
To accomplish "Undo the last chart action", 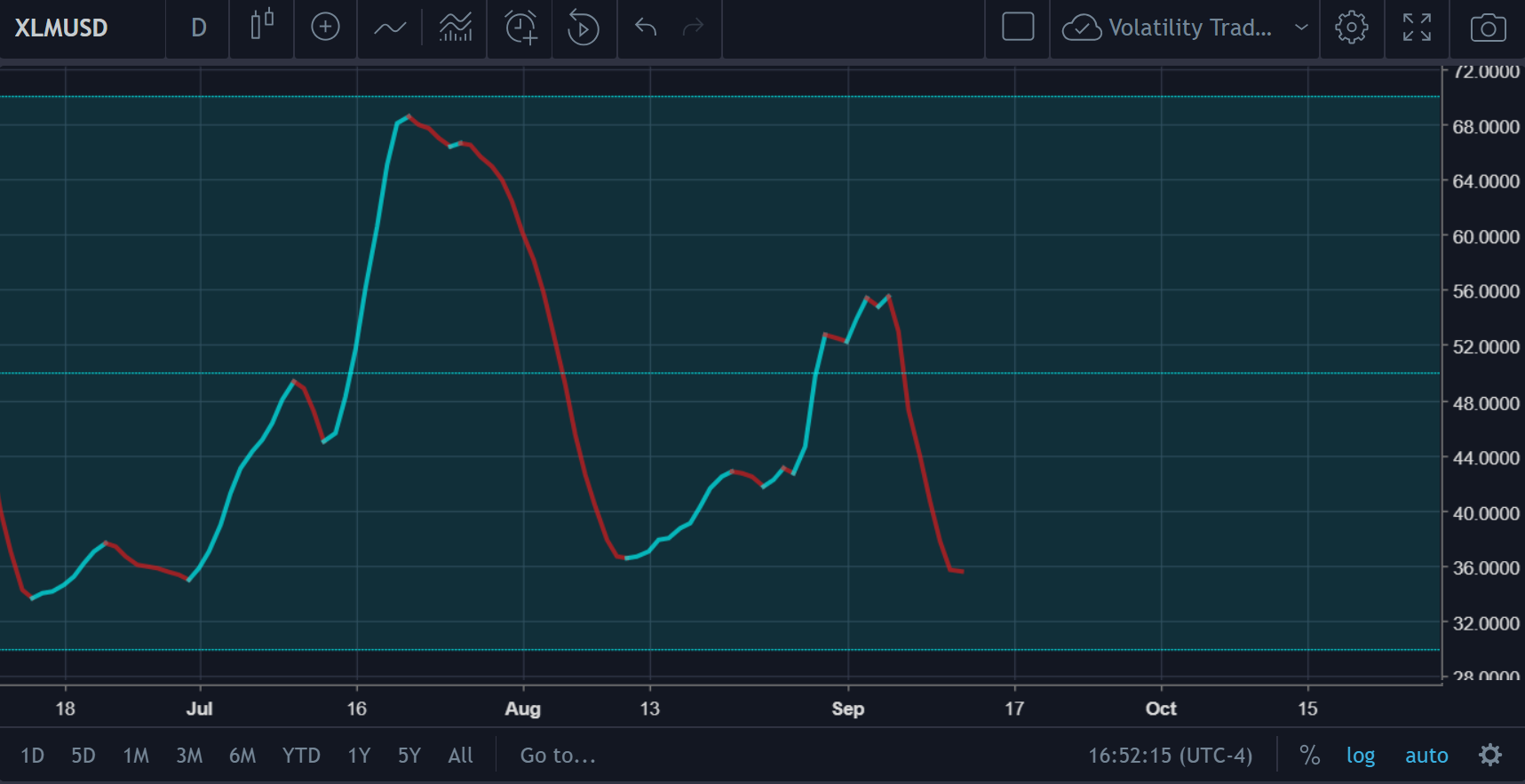I will tap(646, 28).
